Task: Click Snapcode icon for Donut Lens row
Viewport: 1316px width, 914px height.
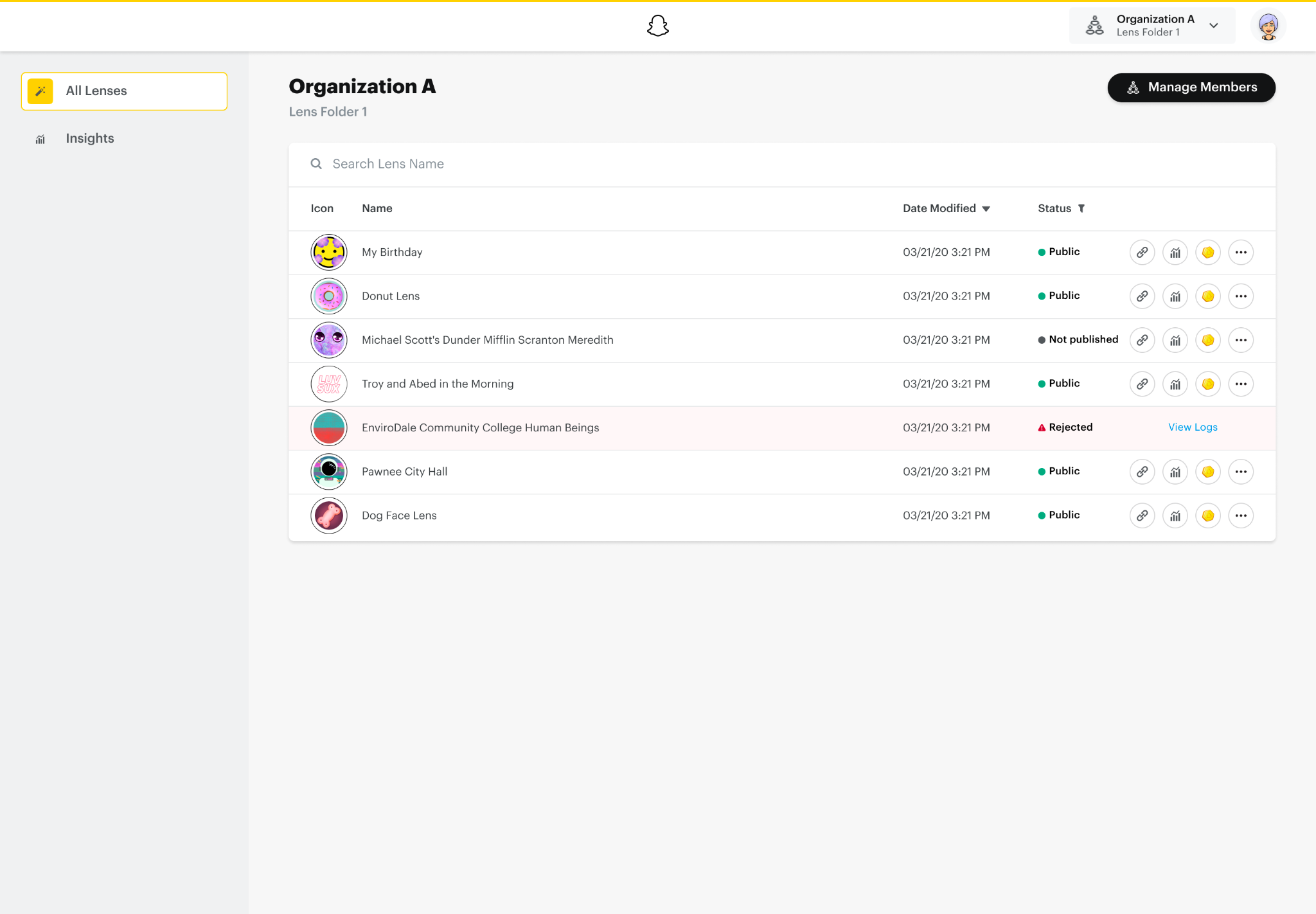Action: click(1207, 296)
